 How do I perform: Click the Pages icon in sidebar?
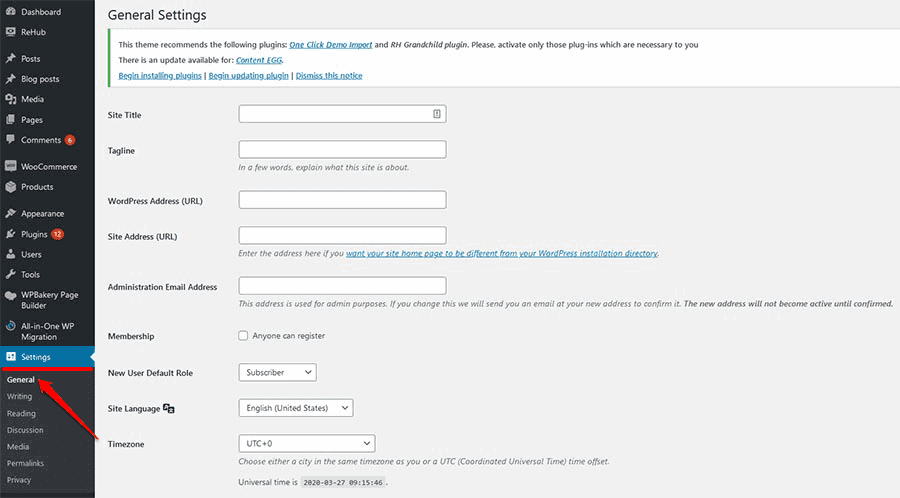tap(11, 119)
